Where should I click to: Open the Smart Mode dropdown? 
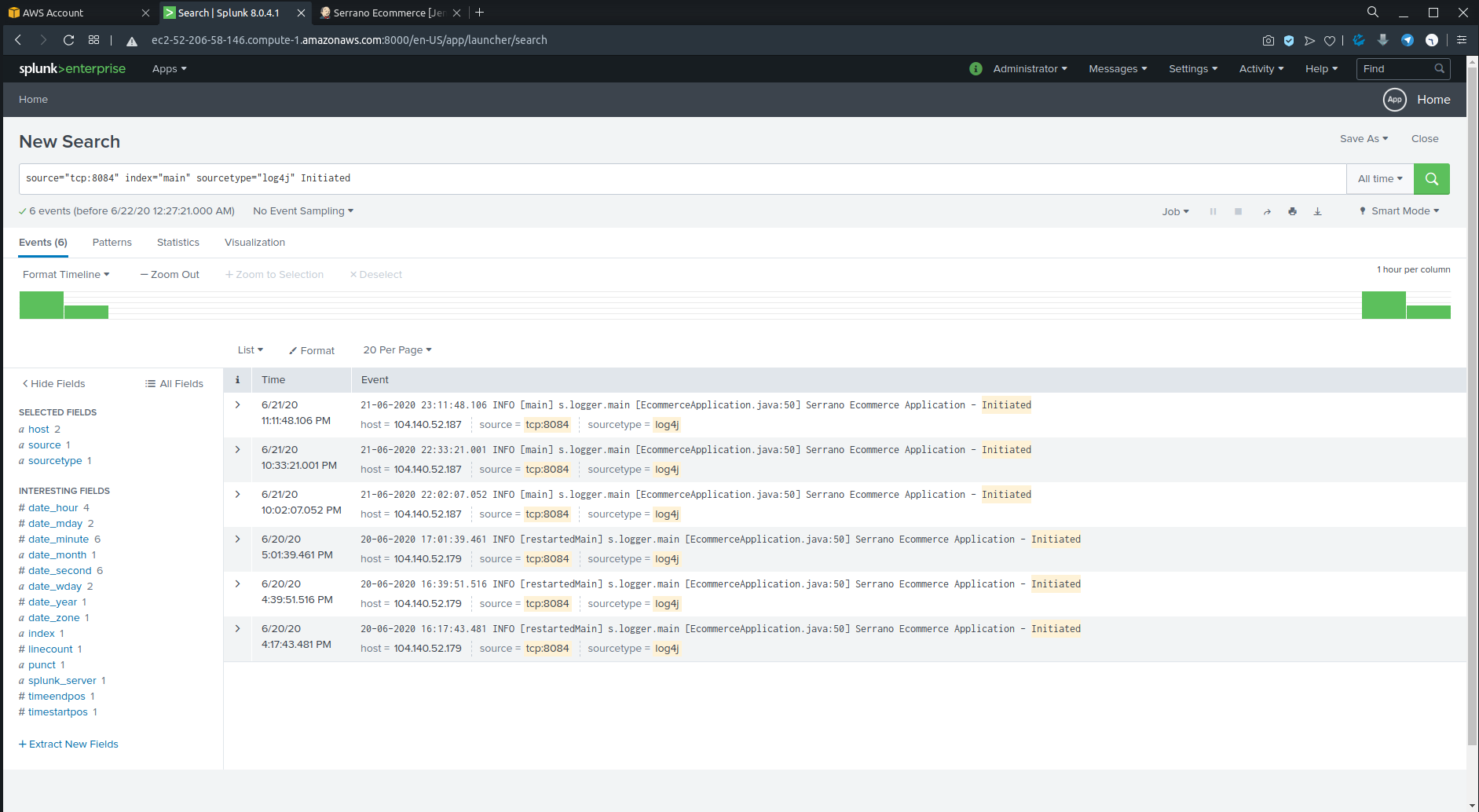point(1400,211)
